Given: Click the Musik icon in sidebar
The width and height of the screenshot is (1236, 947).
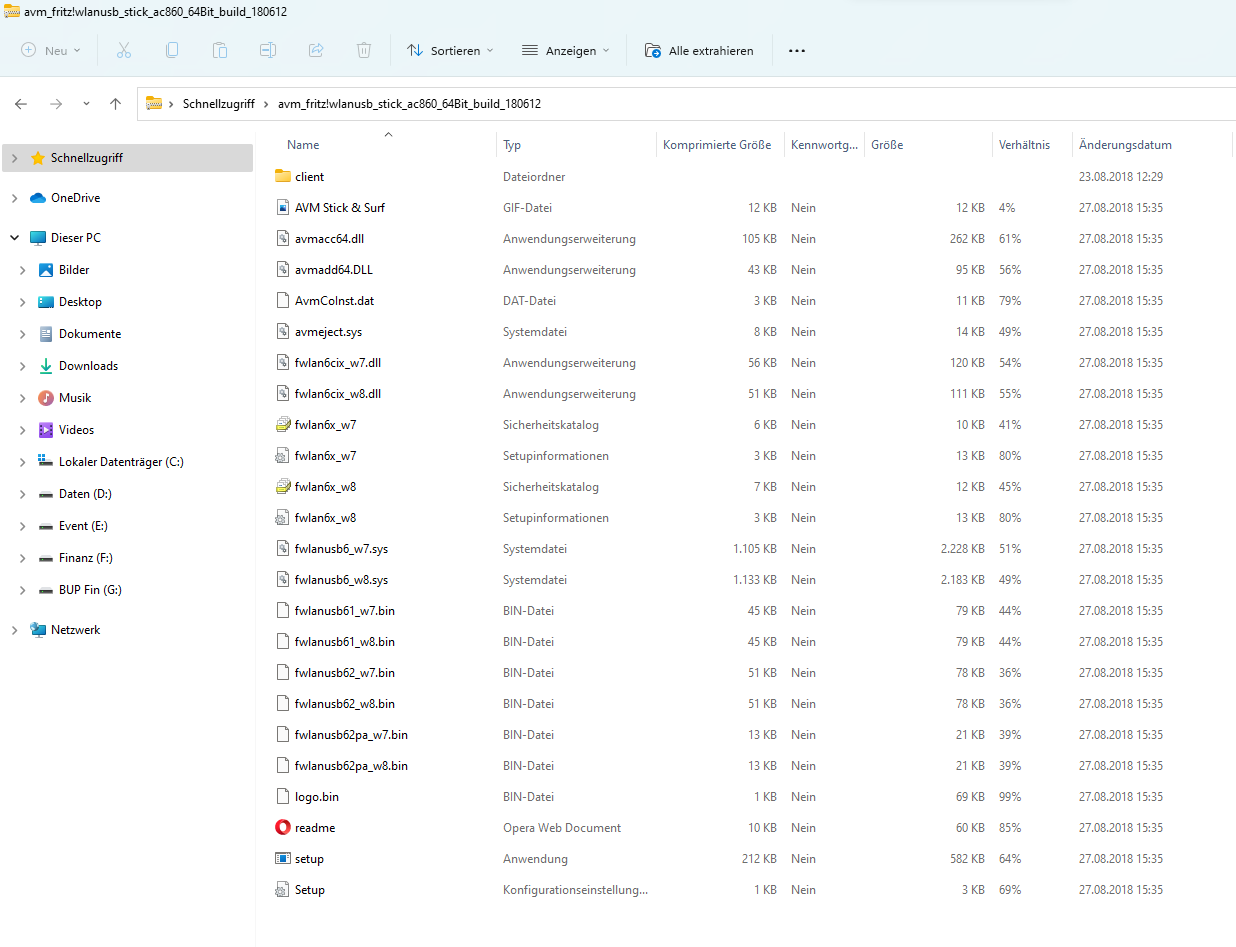Looking at the screenshot, I should click(46, 398).
